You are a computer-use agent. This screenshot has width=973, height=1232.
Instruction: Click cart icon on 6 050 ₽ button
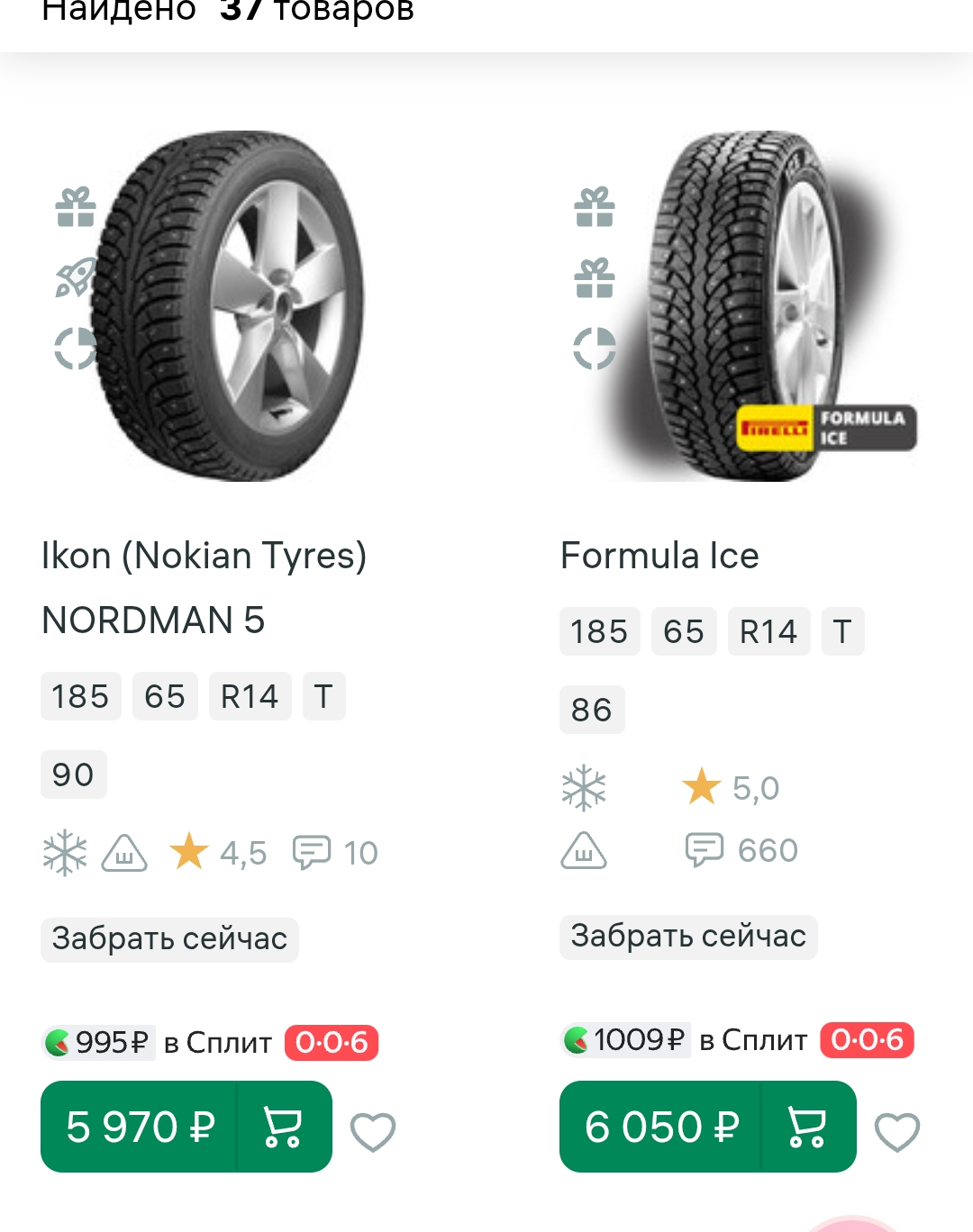[x=807, y=1127]
